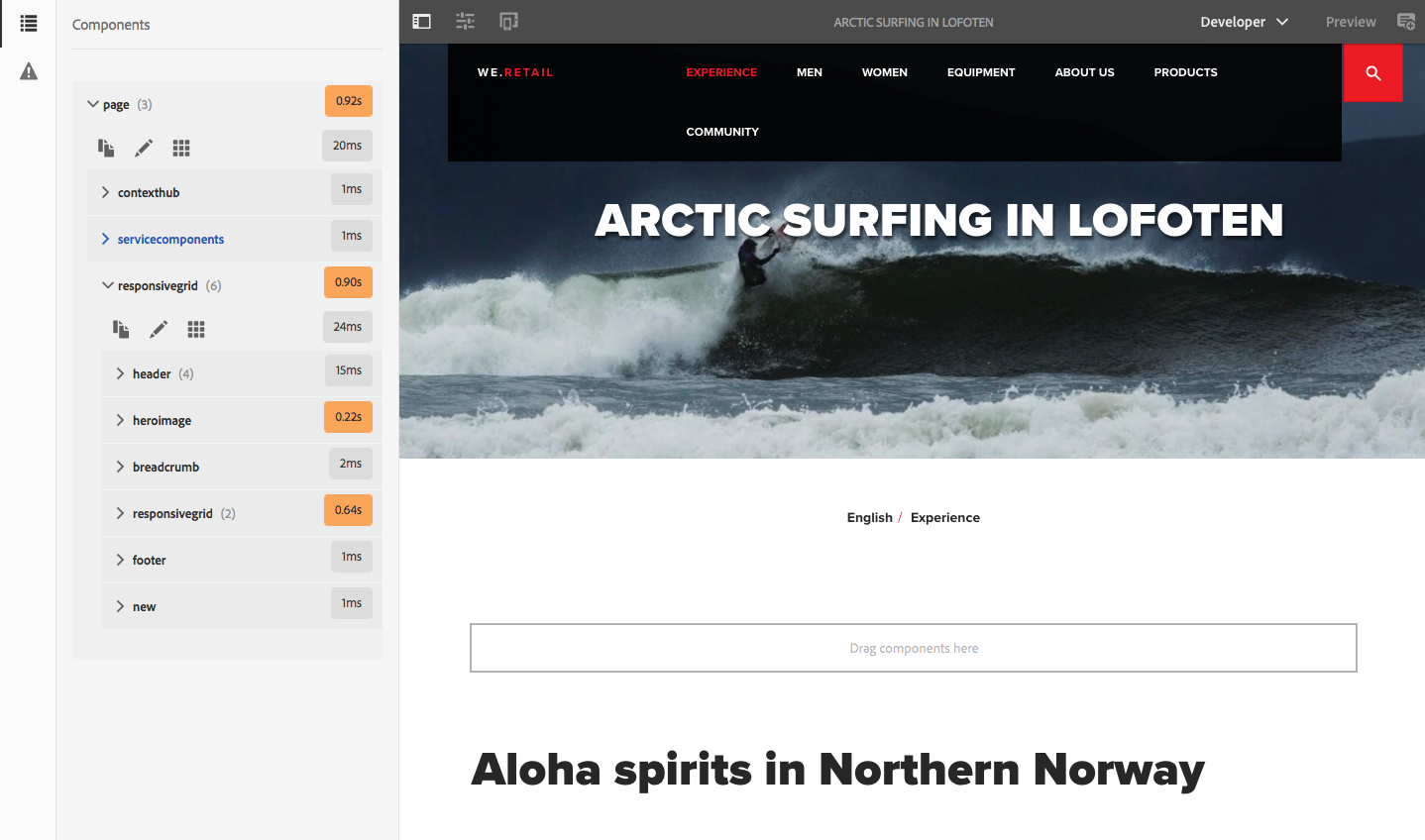Click the Drag components here placeholder
Image resolution: width=1425 pixels, height=840 pixels.
914,648
